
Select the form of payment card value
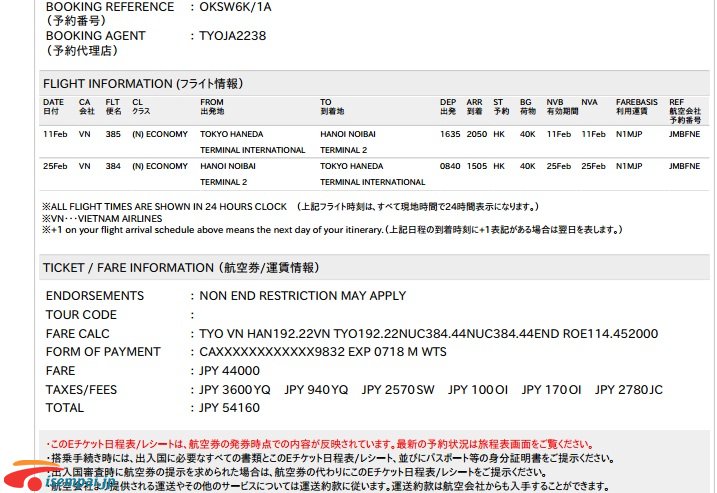pos(322,352)
